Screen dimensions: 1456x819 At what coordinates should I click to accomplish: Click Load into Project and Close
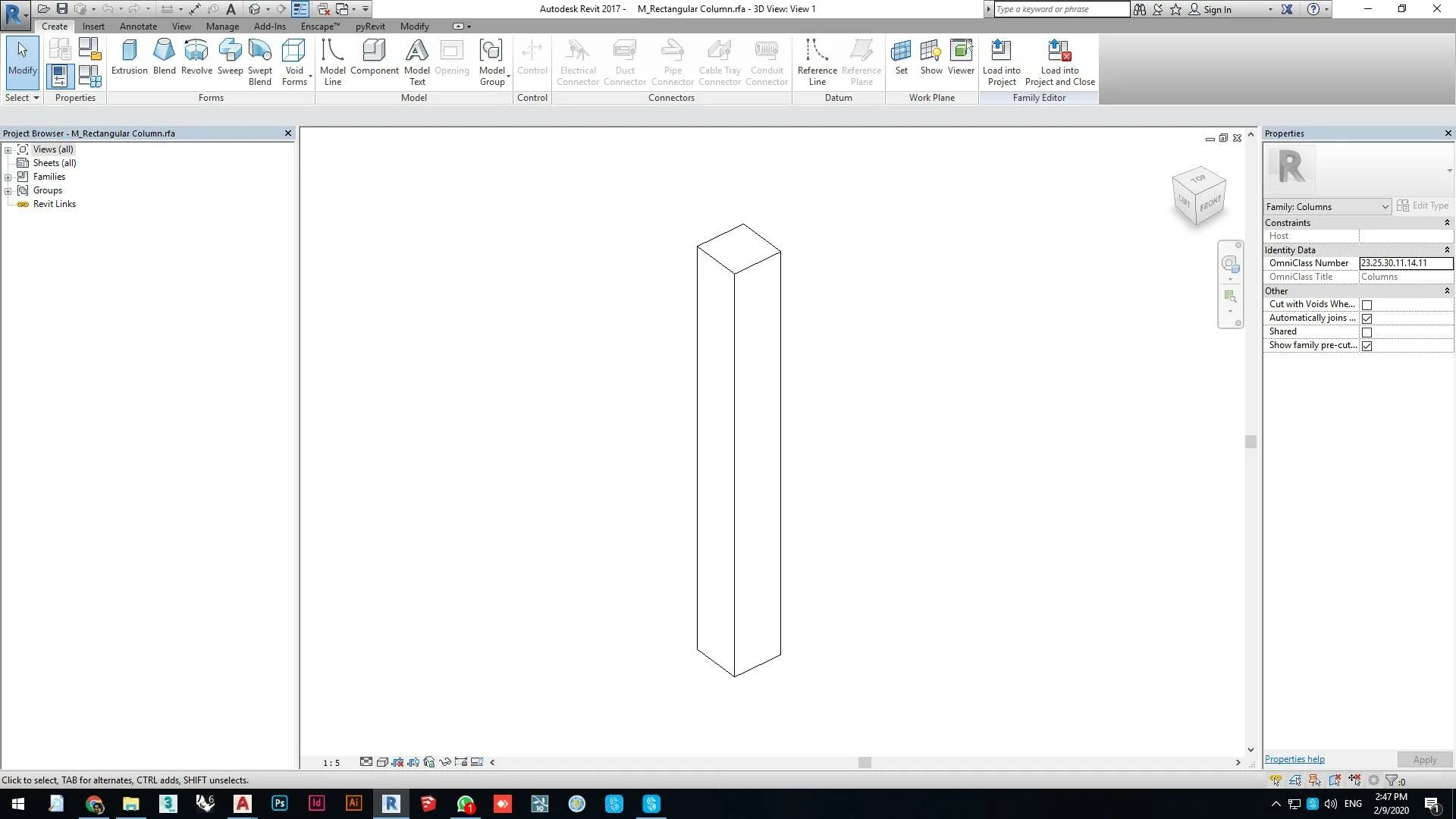pyautogui.click(x=1060, y=63)
